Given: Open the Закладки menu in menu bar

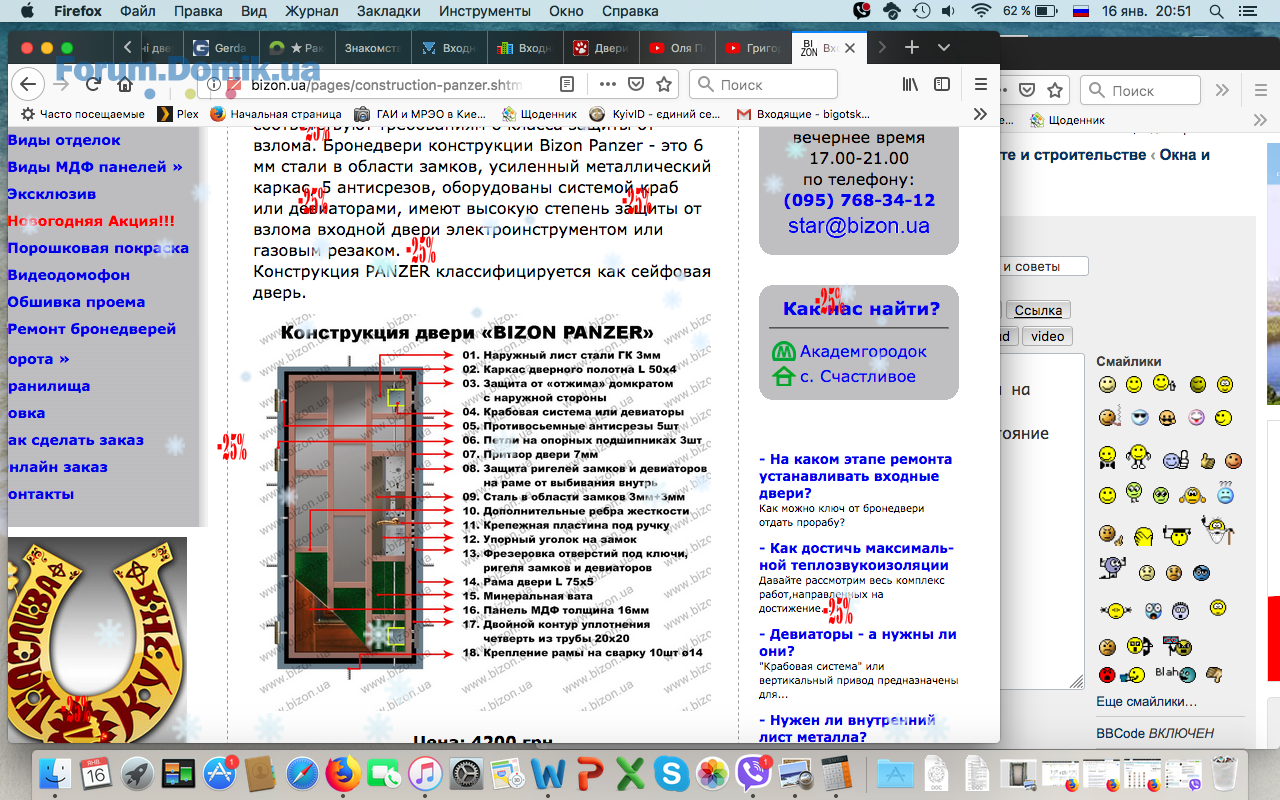Looking at the screenshot, I should (x=388, y=11).
